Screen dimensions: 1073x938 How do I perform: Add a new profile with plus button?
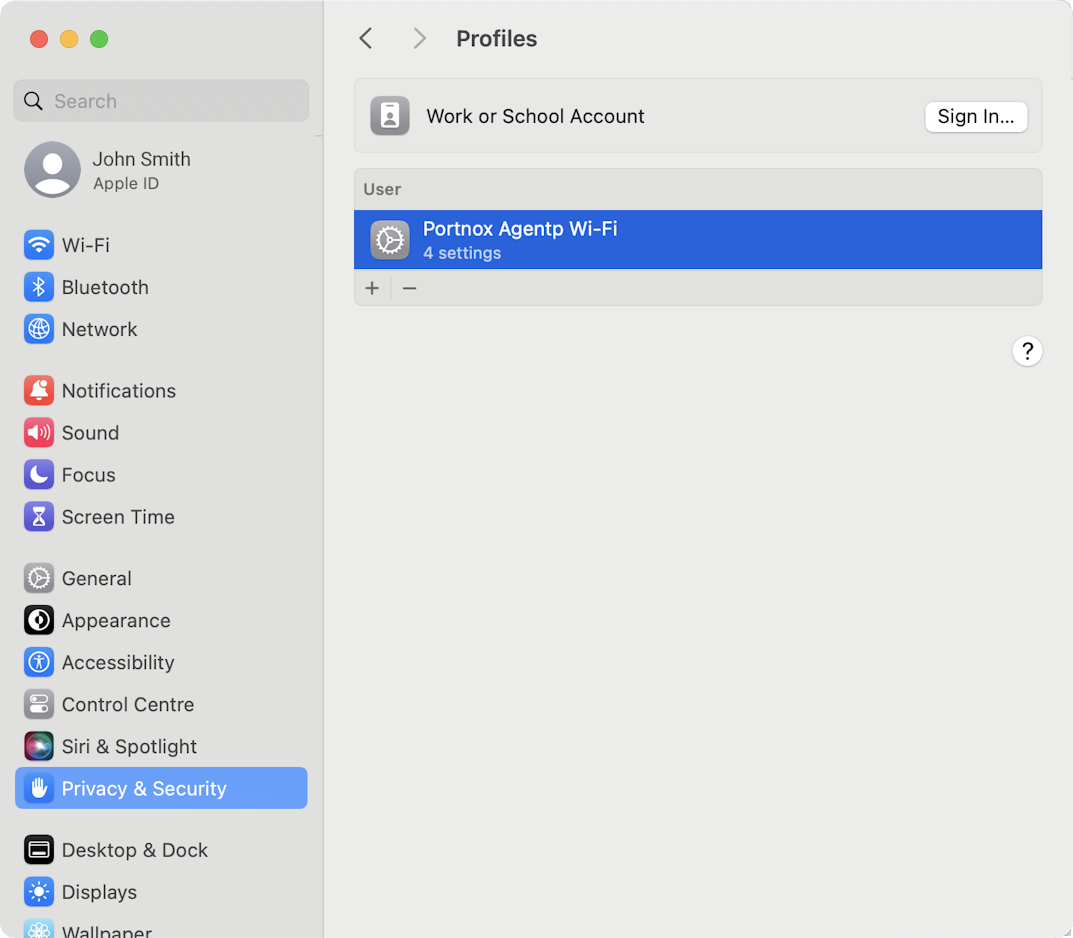point(372,288)
